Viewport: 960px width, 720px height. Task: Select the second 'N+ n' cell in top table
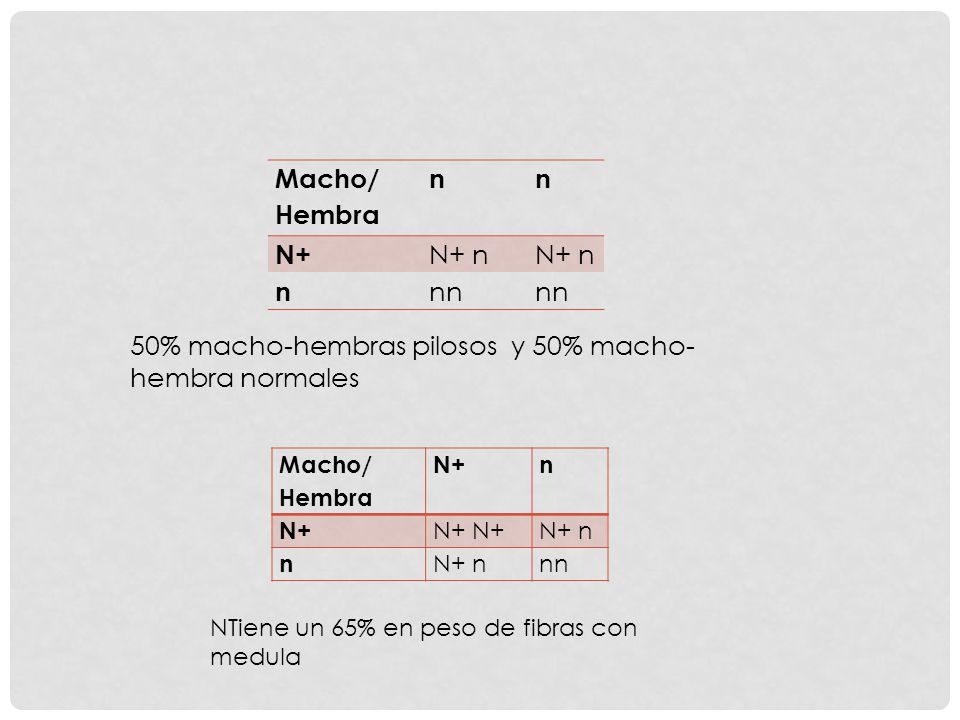tap(566, 254)
